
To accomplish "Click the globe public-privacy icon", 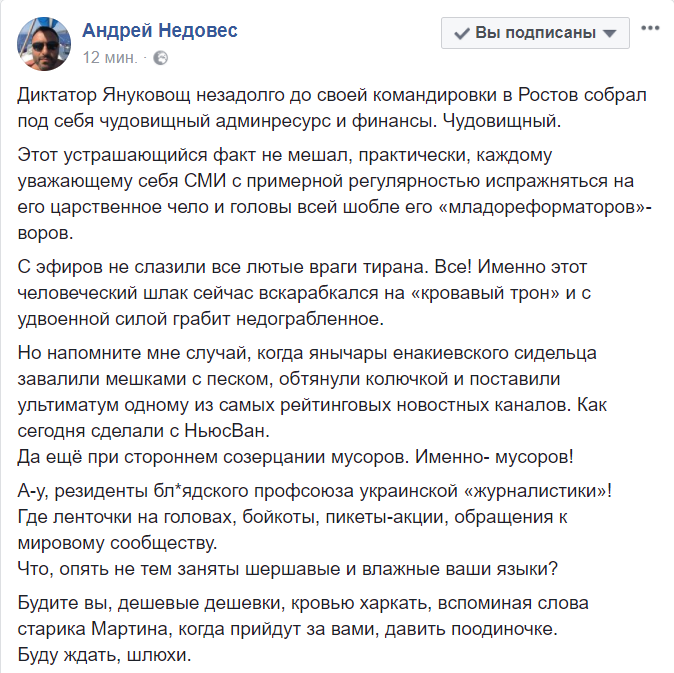I will [161, 57].
